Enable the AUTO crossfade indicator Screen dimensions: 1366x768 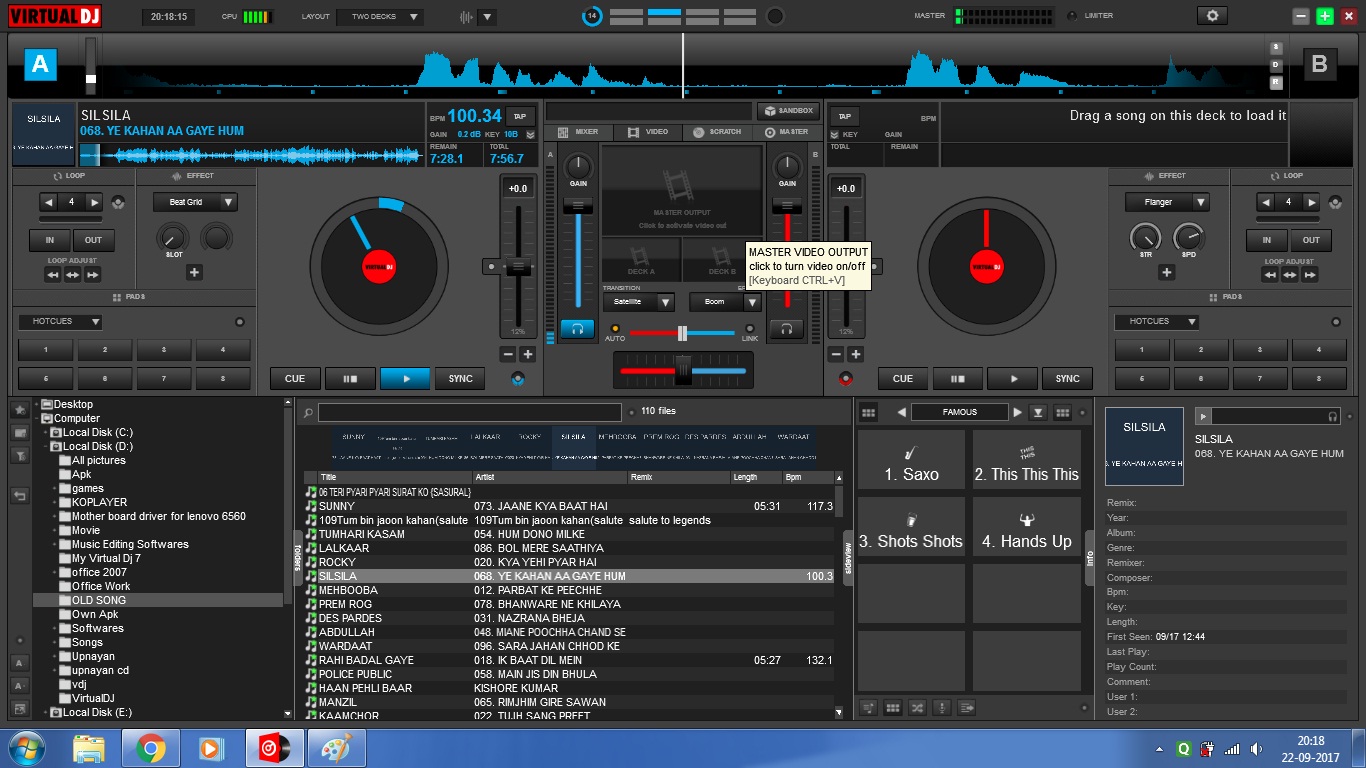[x=615, y=328]
